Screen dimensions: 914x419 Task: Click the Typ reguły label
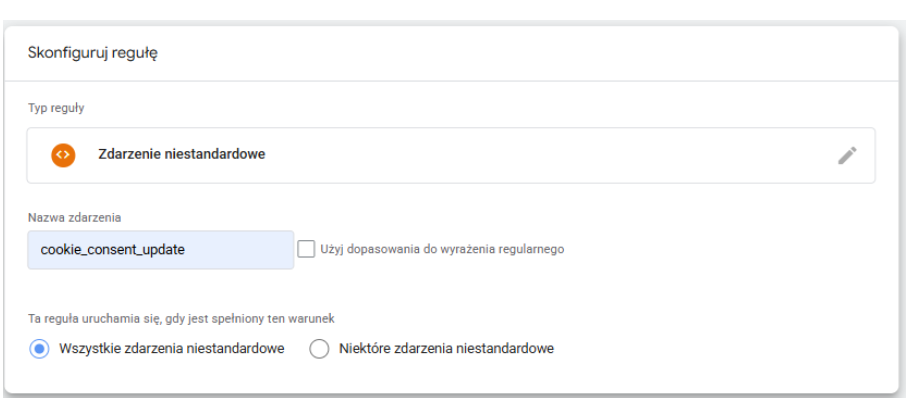[x=55, y=105]
